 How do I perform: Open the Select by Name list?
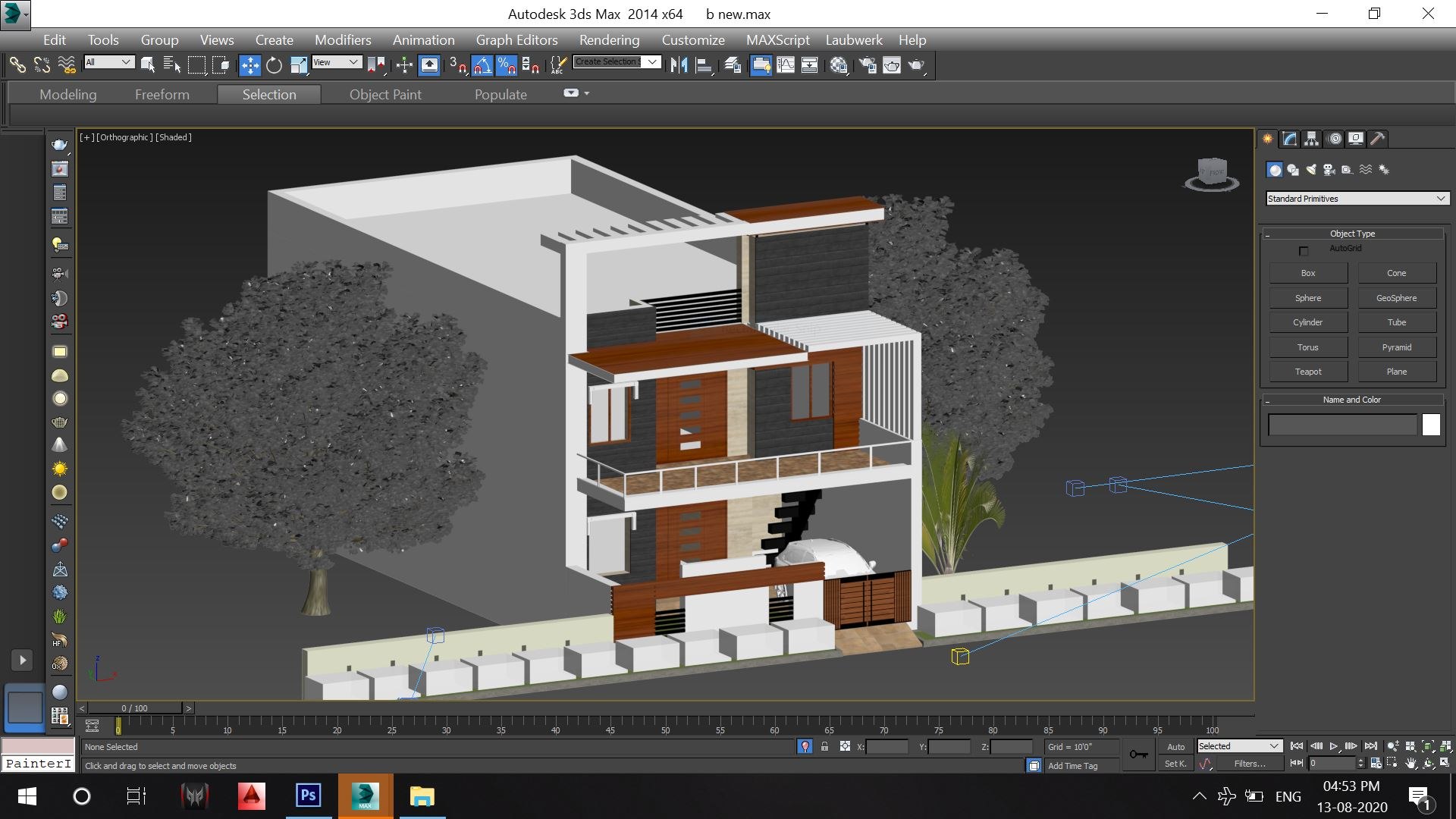172,65
